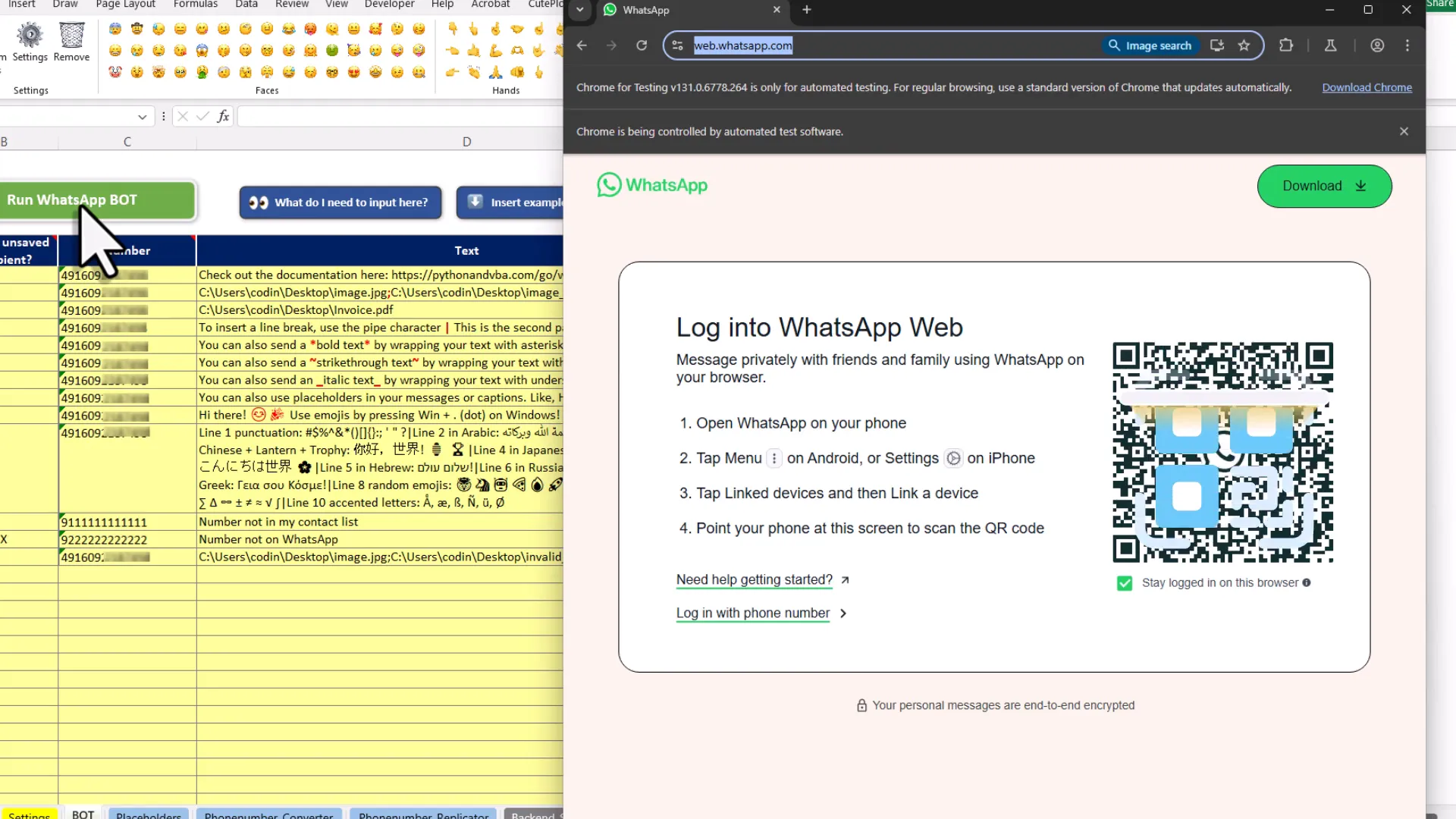Click the formula bar enter checkmark
The image size is (1456, 819).
202,116
